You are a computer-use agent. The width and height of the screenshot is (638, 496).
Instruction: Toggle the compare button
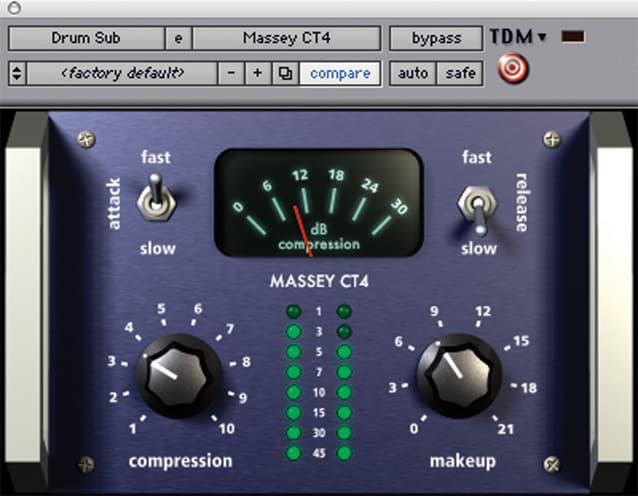click(340, 74)
